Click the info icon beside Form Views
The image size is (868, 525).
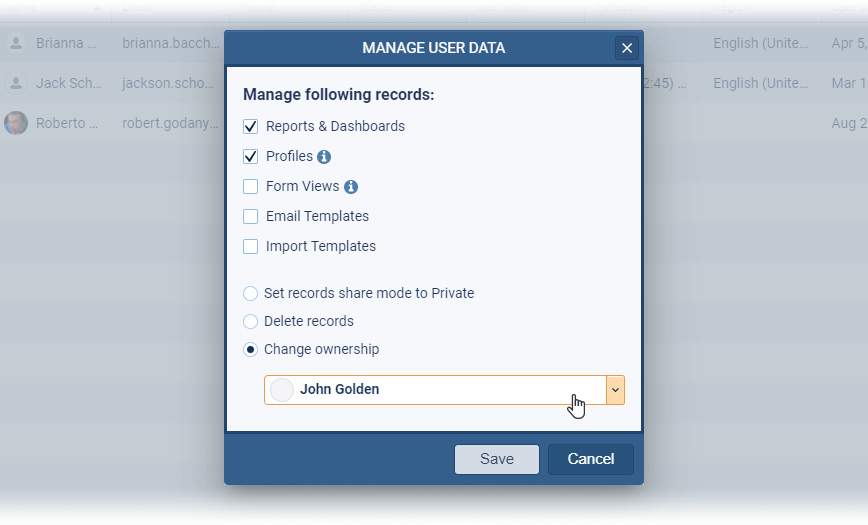click(x=351, y=187)
